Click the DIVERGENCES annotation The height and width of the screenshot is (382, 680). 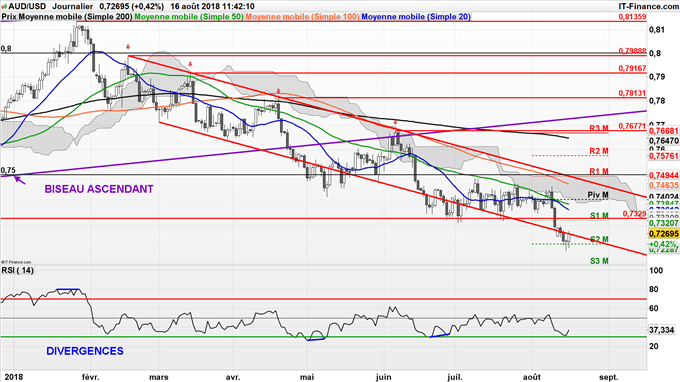pyautogui.click(x=85, y=351)
